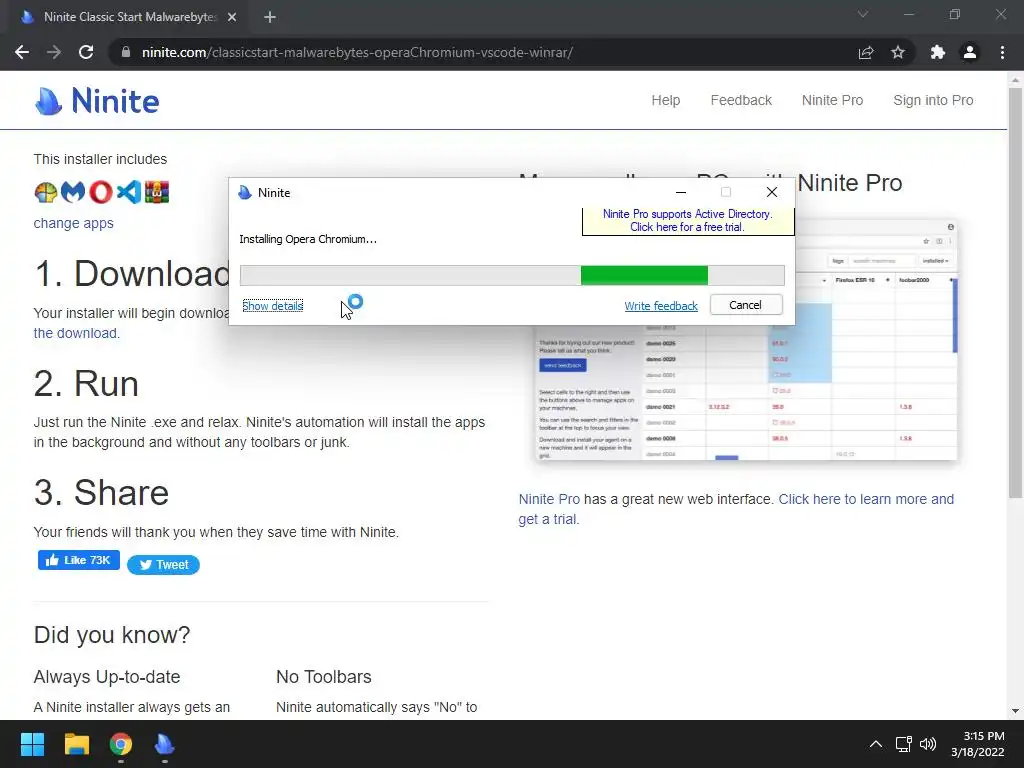Click Write feedback in Ninite dialog
The height and width of the screenshot is (768, 1024).
coord(661,306)
